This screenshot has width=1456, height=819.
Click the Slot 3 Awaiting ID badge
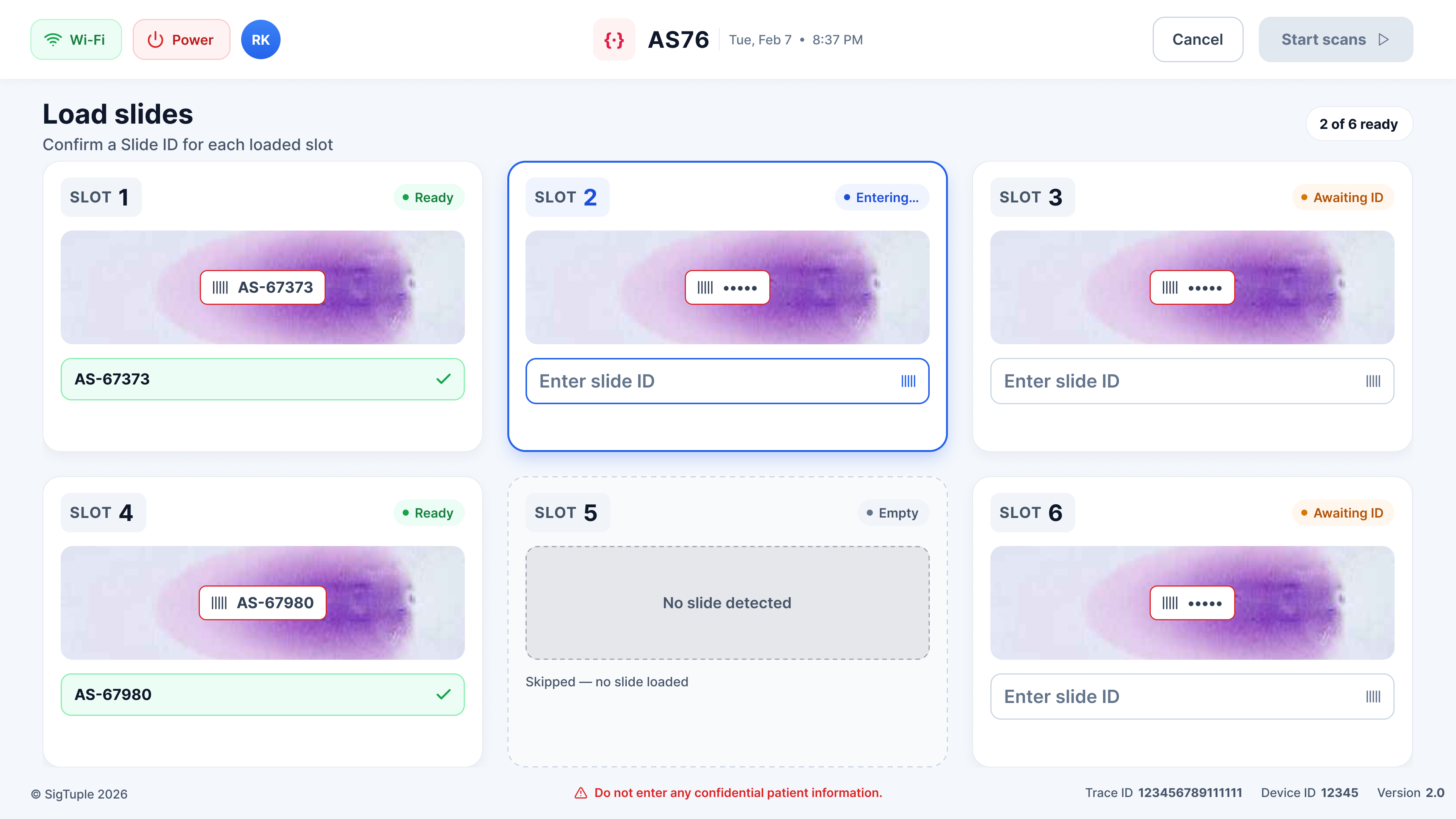[x=1343, y=197]
